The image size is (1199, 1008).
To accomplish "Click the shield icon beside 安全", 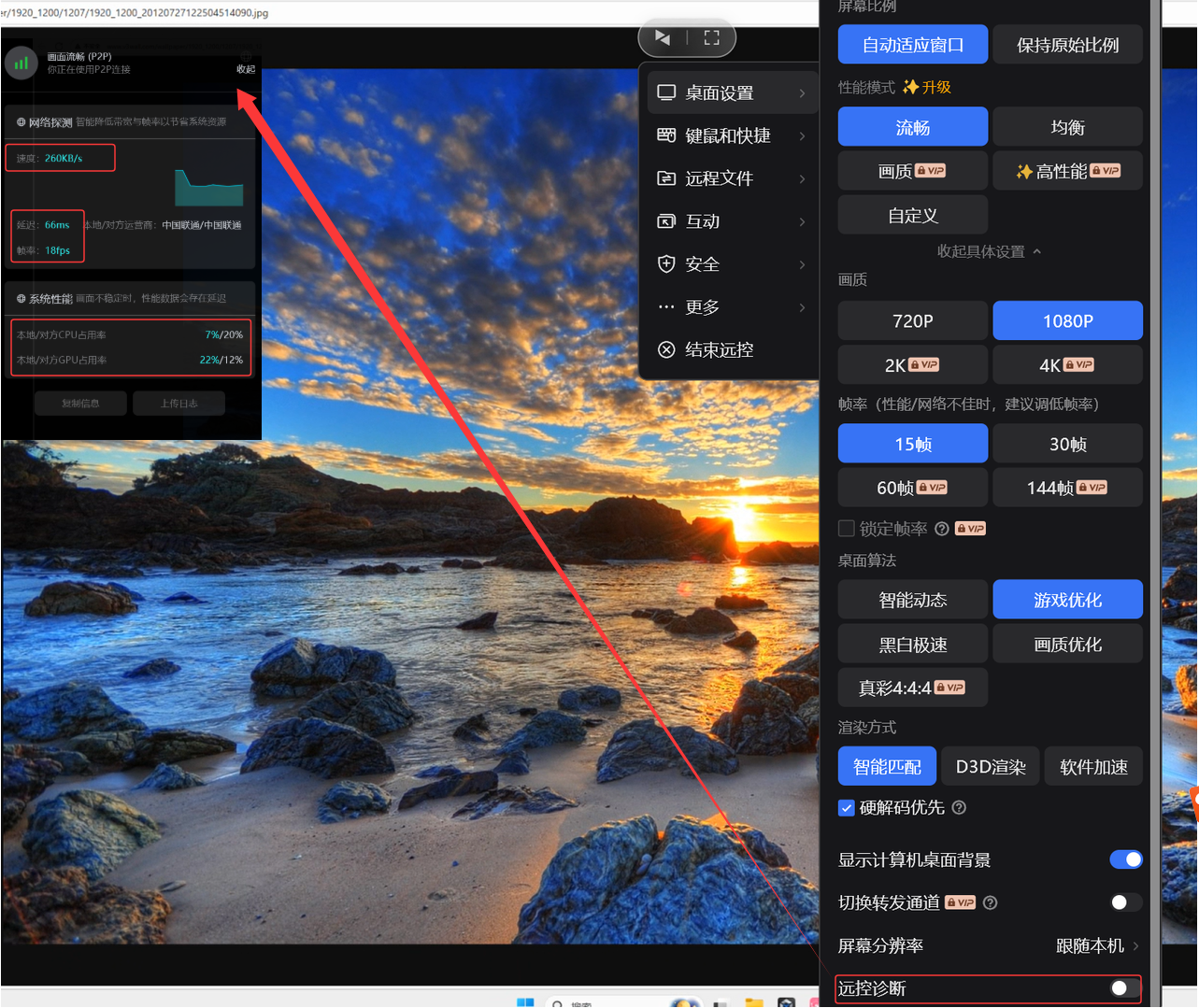I will (666, 264).
